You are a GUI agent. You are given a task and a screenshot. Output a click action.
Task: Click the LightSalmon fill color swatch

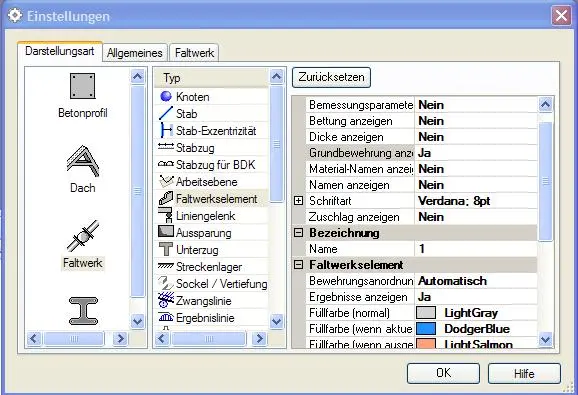tap(426, 344)
